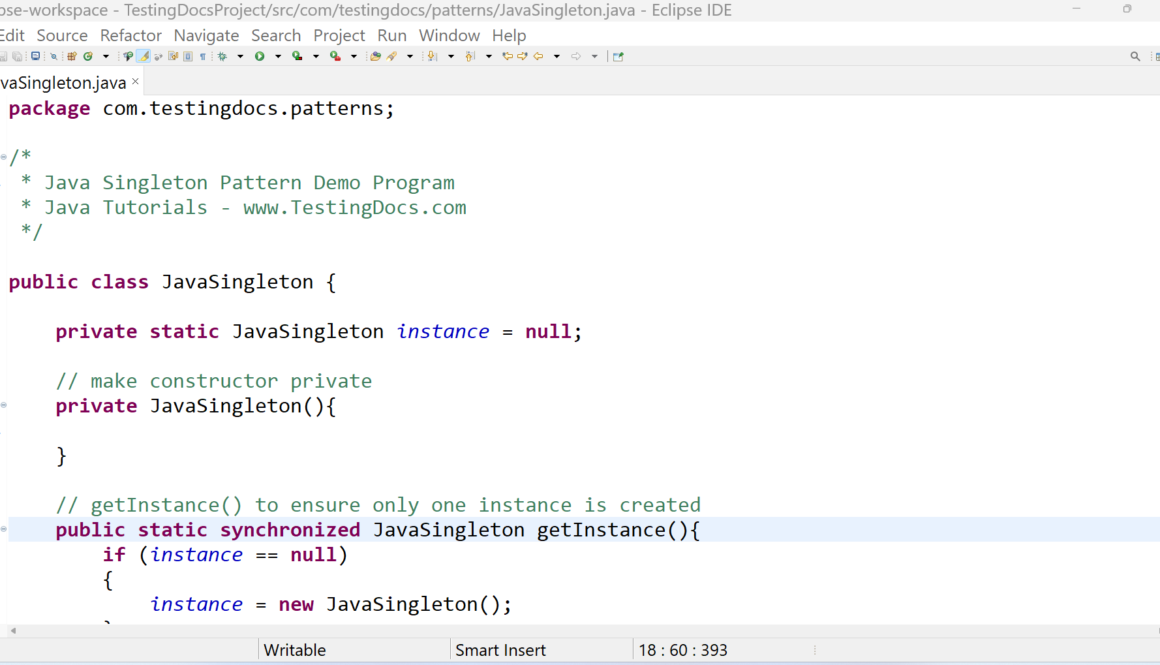Click the New Java Class icon
Image resolution: width=1160 pixels, height=665 pixels.
click(88, 57)
